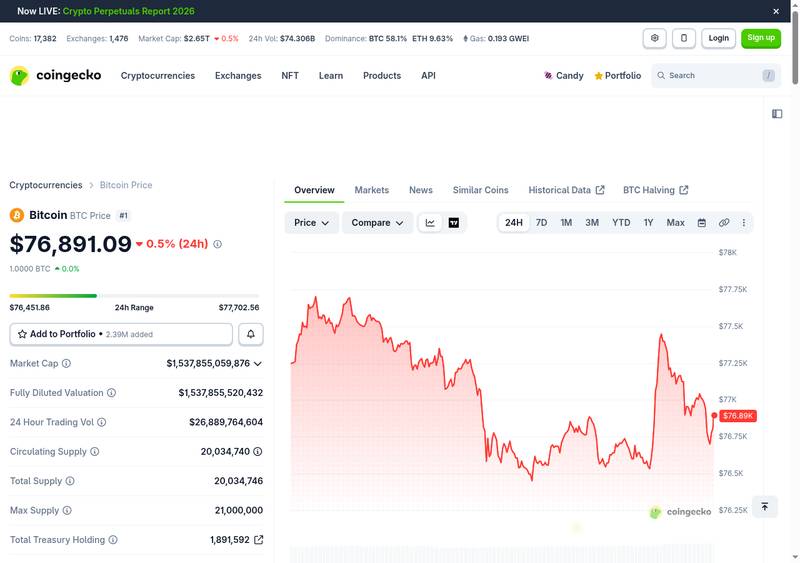Click Market Cap info icon
The image size is (800, 563).
(x=66, y=363)
